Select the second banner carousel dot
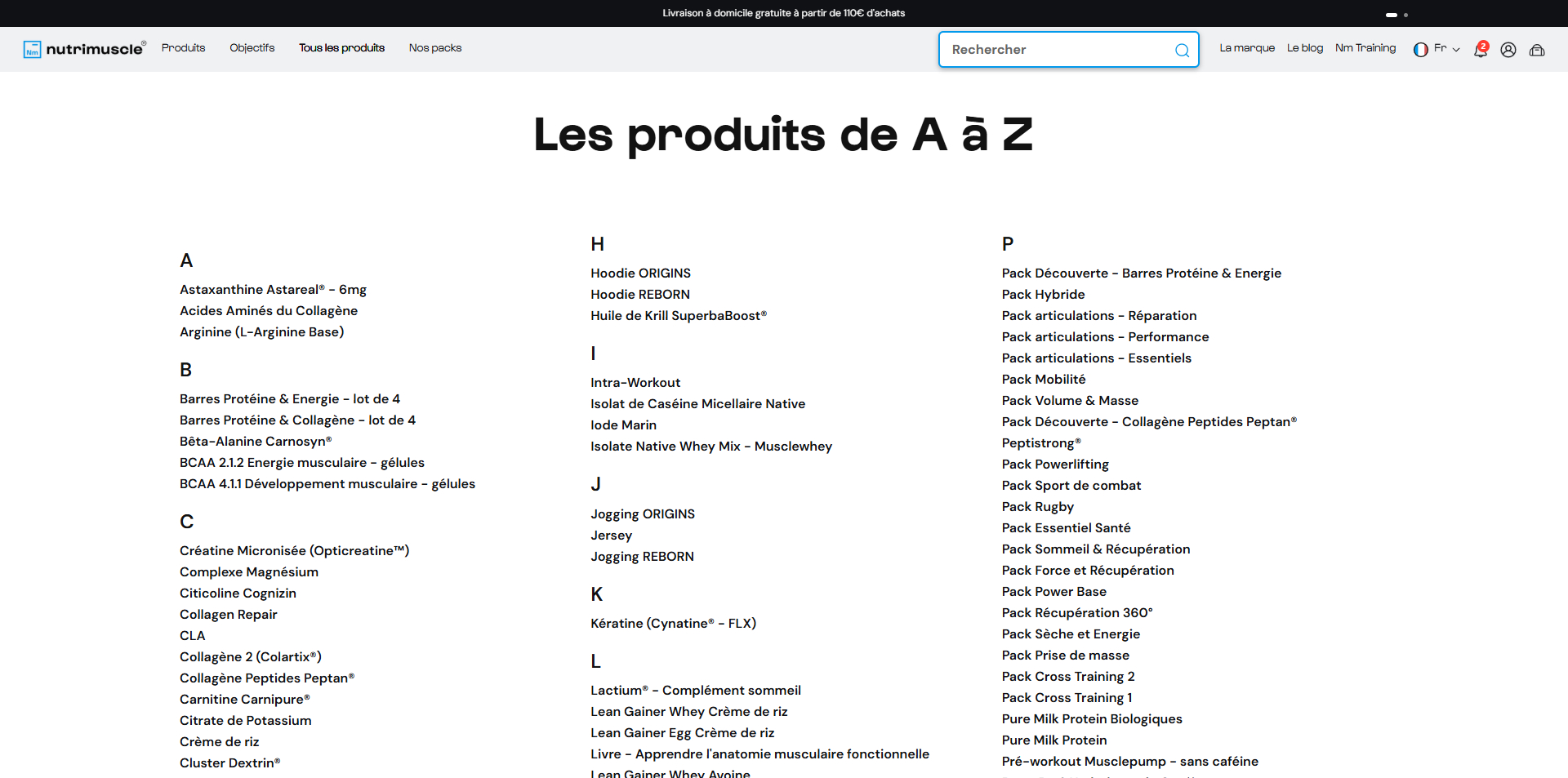Viewport: 1568px width, 778px height. point(1405,15)
